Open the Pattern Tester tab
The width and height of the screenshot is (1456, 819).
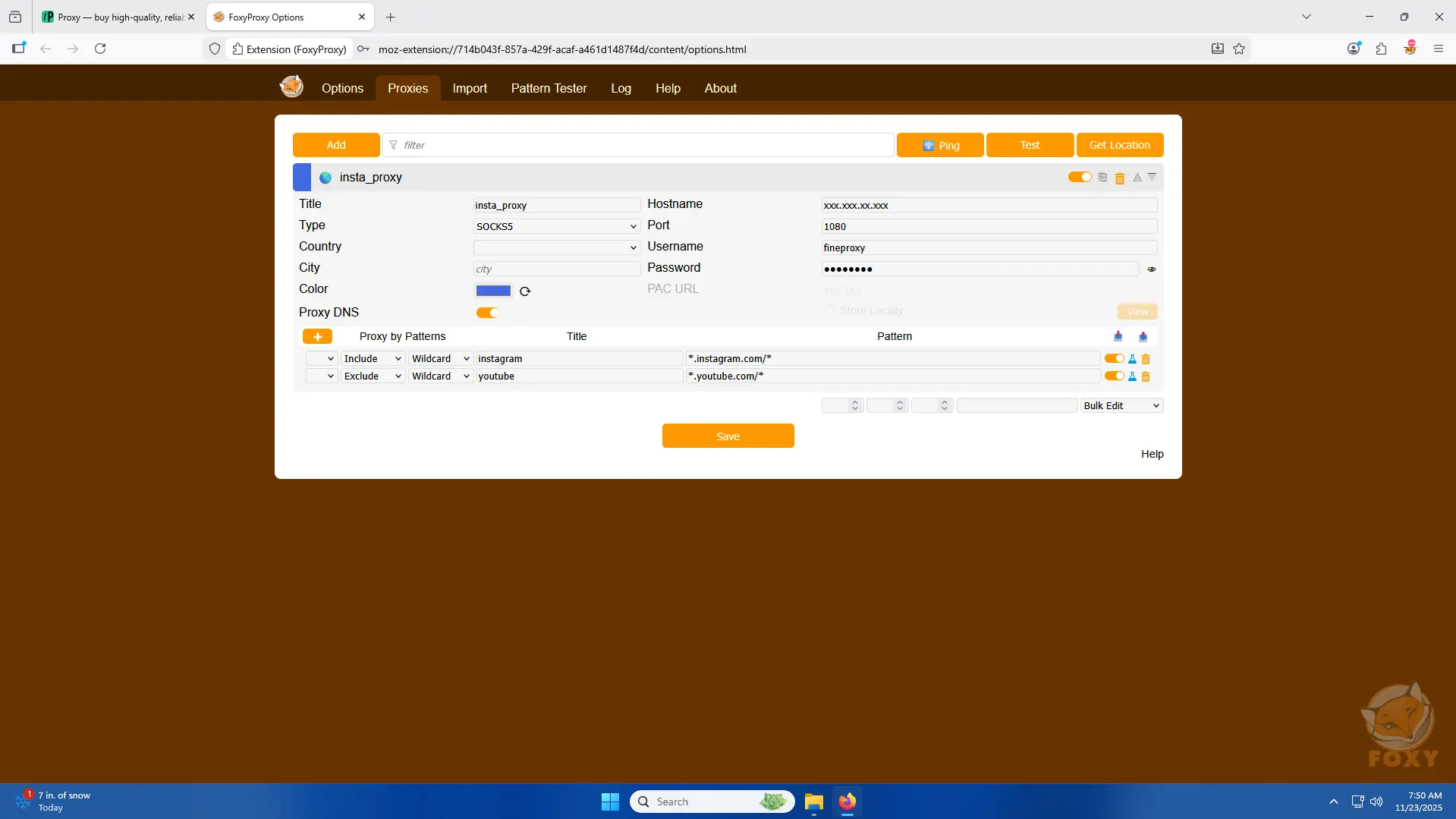(549, 88)
